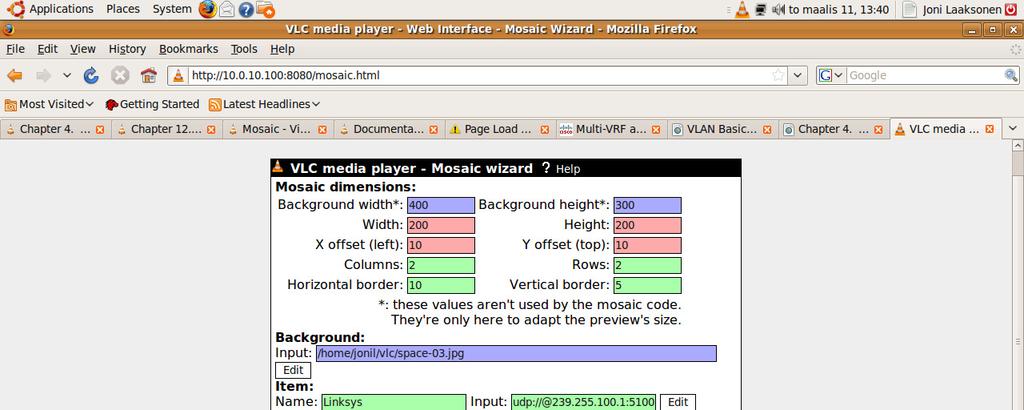Click the Background width field

point(441,205)
